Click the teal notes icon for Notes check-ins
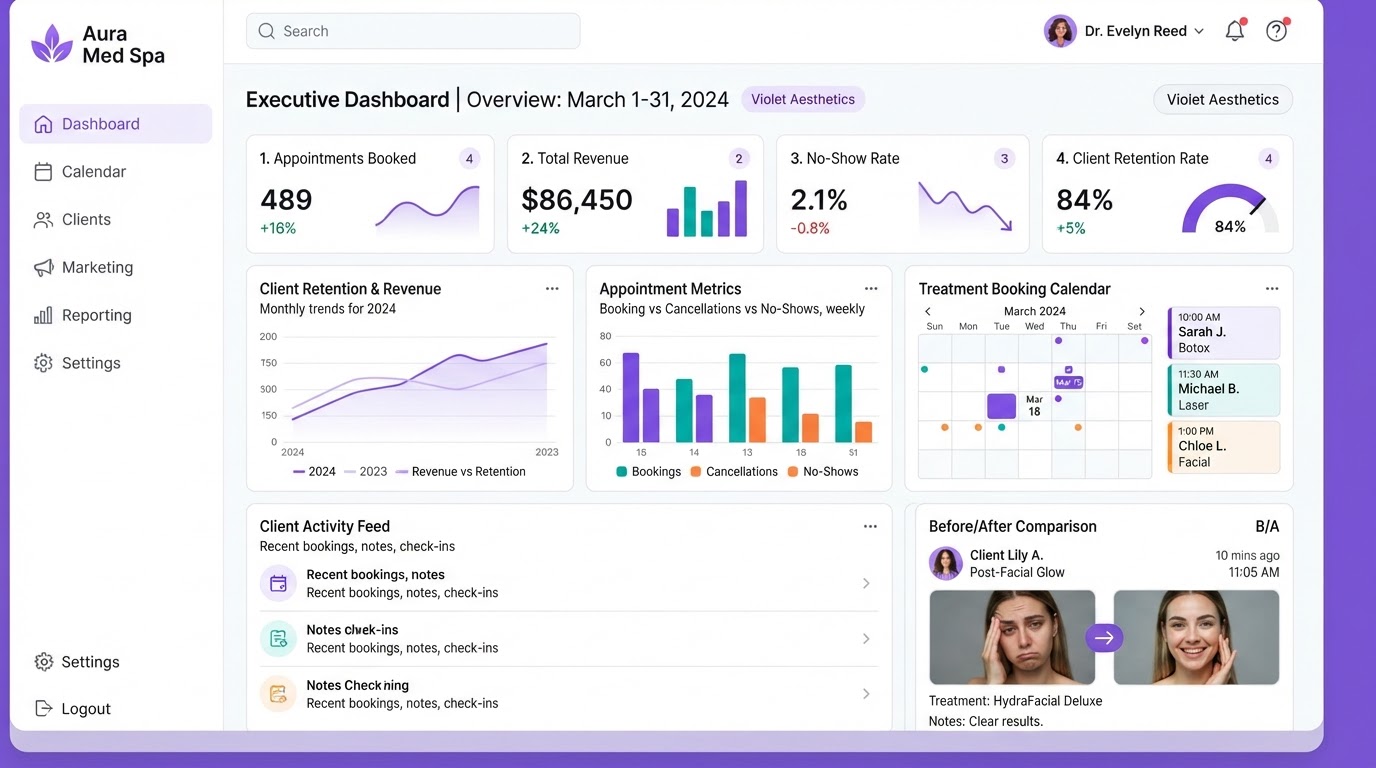Viewport: 1376px width, 768px height. [x=278, y=638]
